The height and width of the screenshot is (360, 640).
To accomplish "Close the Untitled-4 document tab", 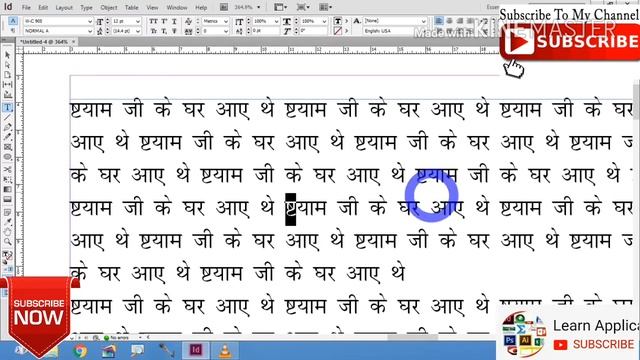I will 74,42.
